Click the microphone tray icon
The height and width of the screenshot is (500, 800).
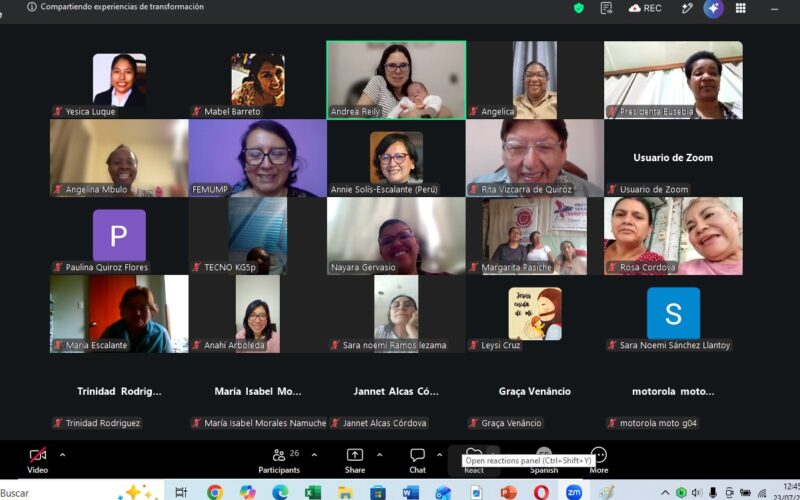713,493
